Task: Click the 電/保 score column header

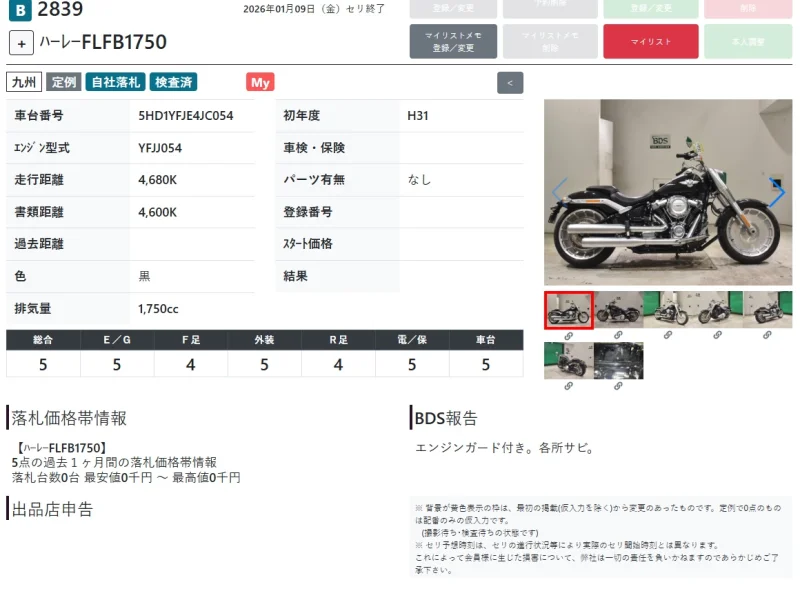Action: tap(412, 340)
